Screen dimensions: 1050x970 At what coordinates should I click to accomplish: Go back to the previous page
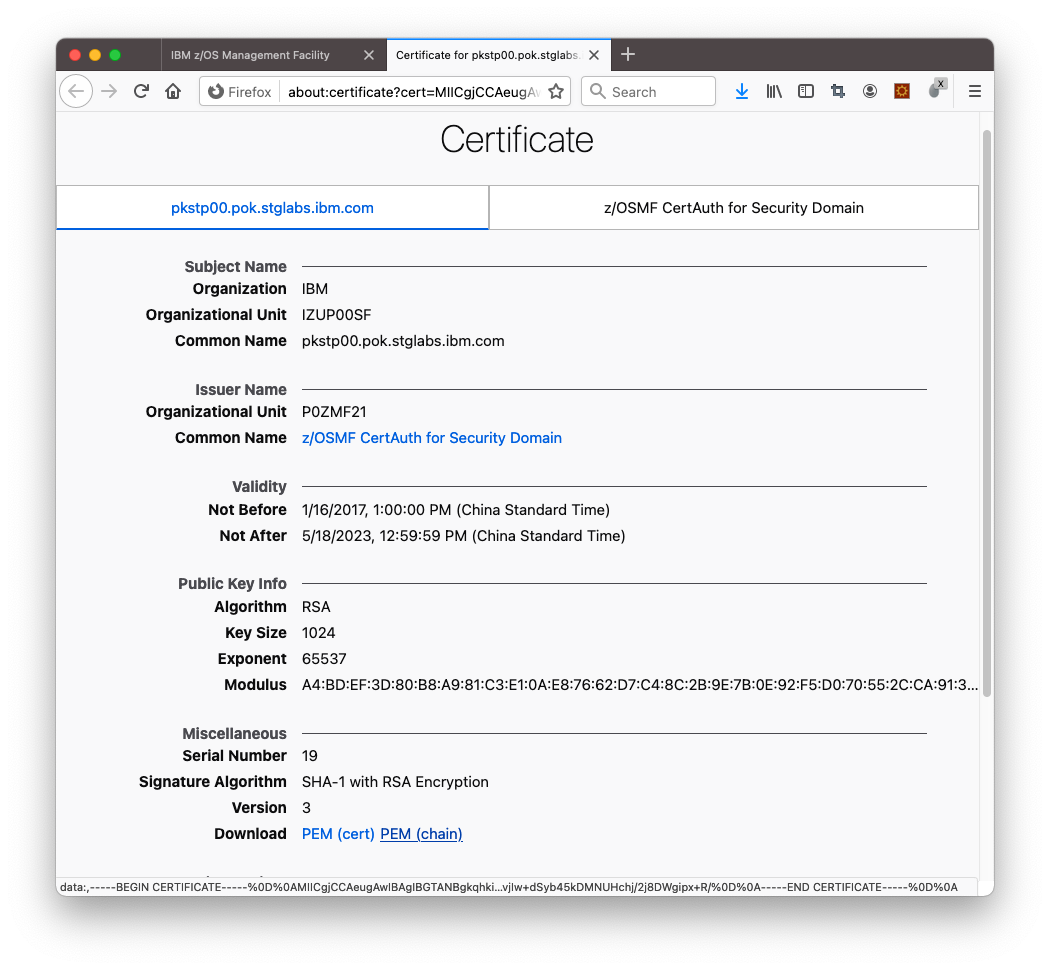[76, 91]
